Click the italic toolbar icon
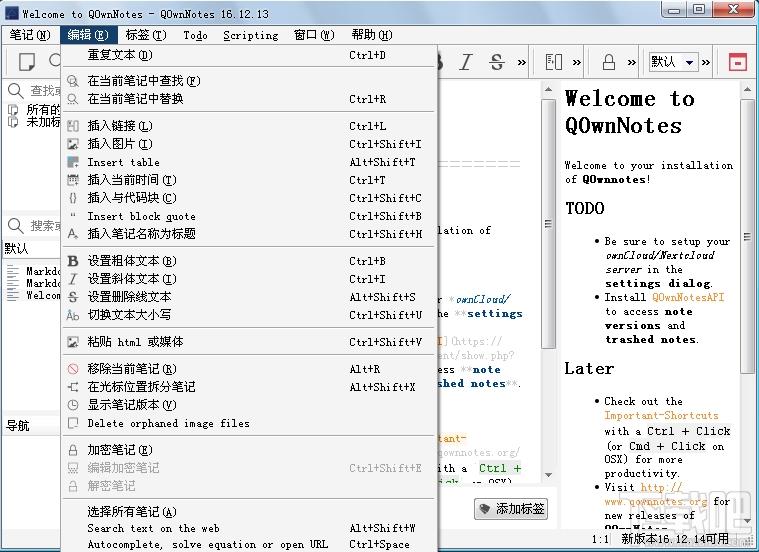This screenshot has height=552, width=759. 466,62
